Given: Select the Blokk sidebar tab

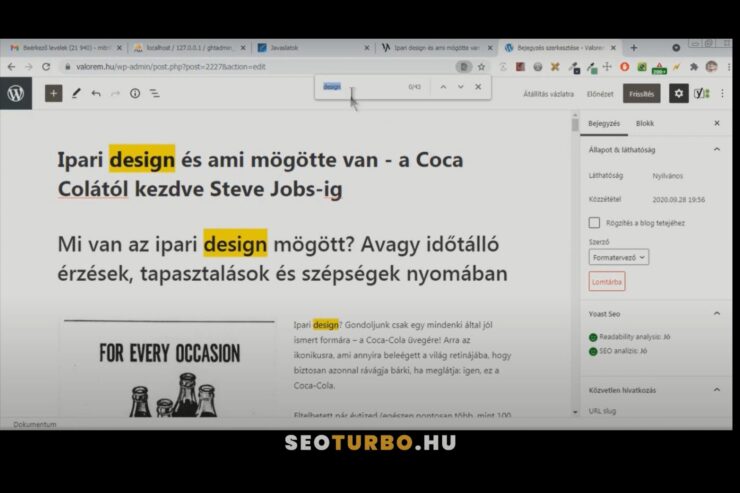Looking at the screenshot, I should coord(645,124).
